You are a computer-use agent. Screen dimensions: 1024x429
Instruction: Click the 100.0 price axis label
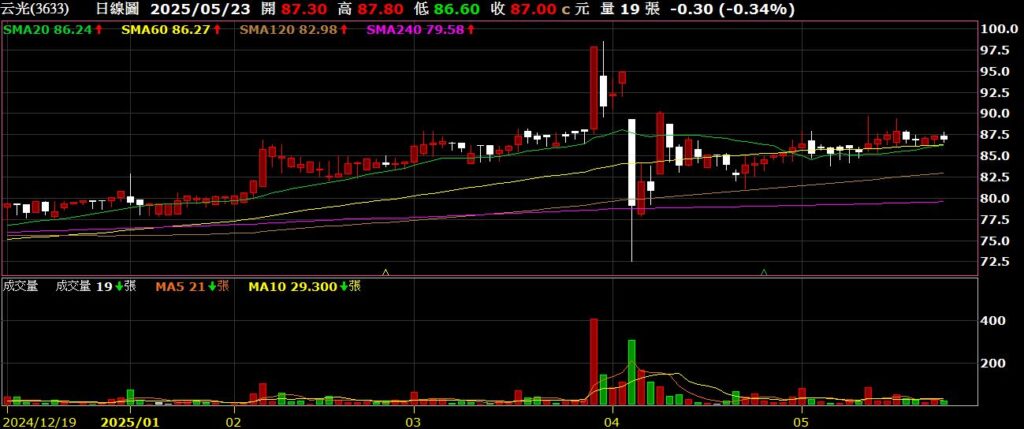click(x=1000, y=29)
